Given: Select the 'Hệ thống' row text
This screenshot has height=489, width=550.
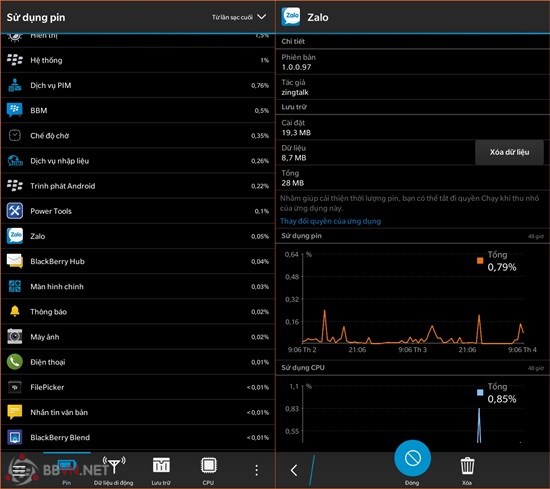Looking at the screenshot, I should (46, 60).
